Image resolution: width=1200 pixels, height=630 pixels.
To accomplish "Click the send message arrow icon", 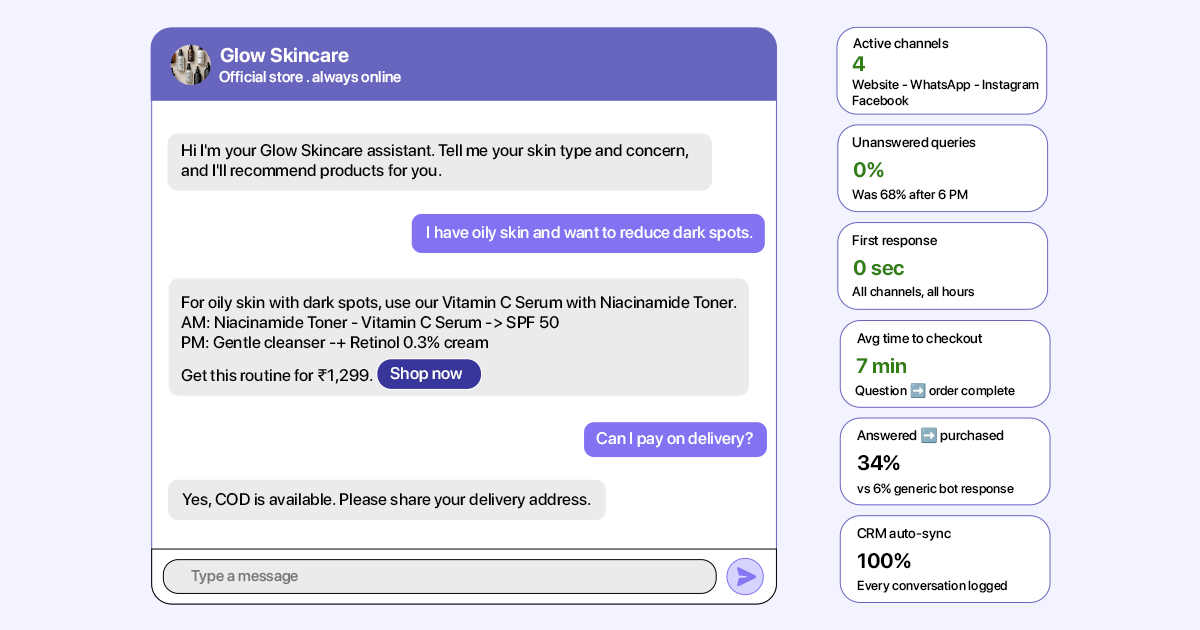I will tap(745, 577).
